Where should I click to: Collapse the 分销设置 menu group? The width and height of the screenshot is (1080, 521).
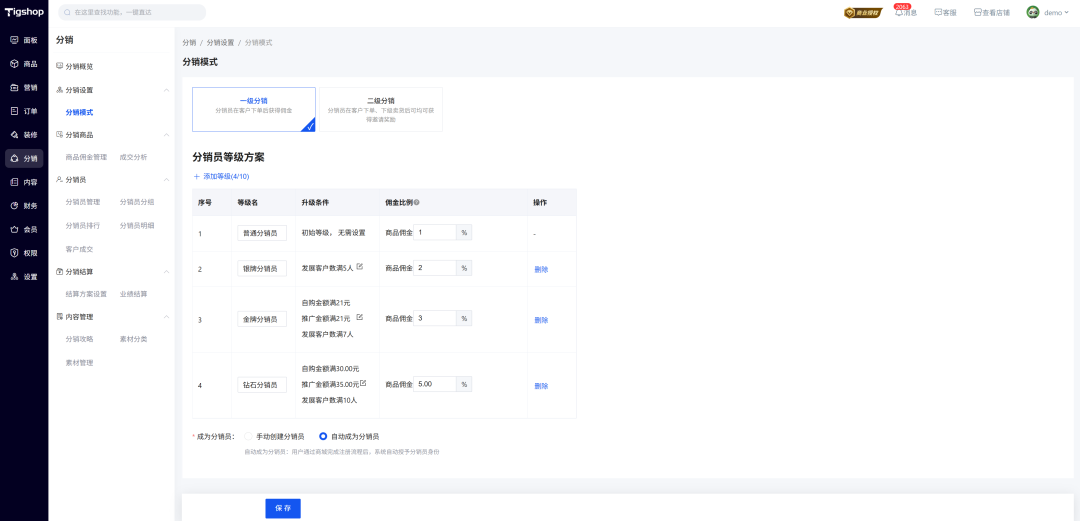[x=166, y=90]
